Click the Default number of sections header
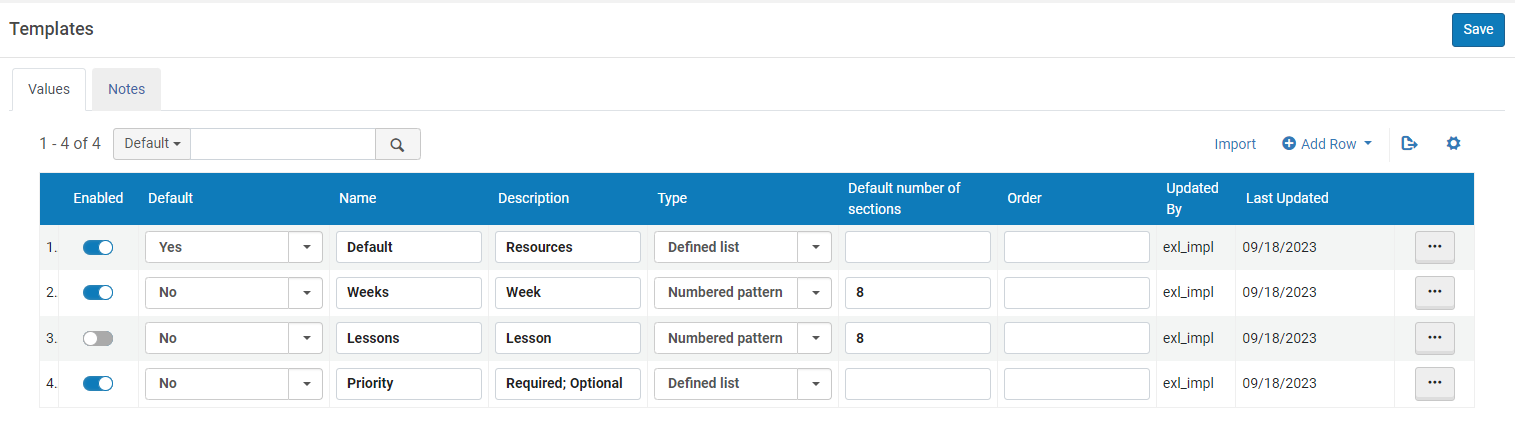1515x423 pixels. tap(904, 198)
